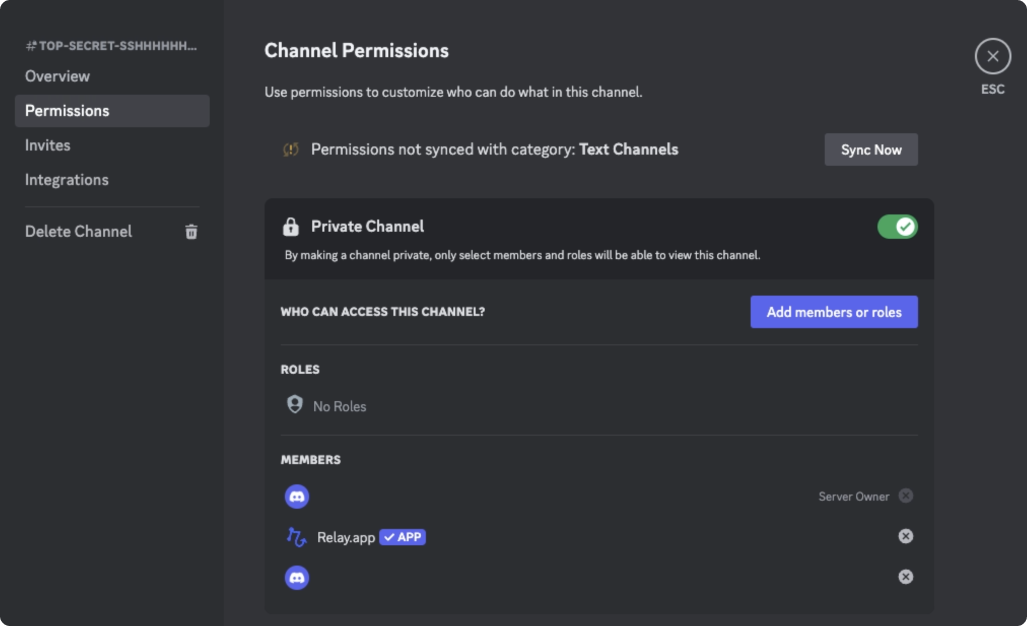The image size is (1027, 626).
Task: Select the trash icon beside Delete Channel
Action: [x=191, y=231]
